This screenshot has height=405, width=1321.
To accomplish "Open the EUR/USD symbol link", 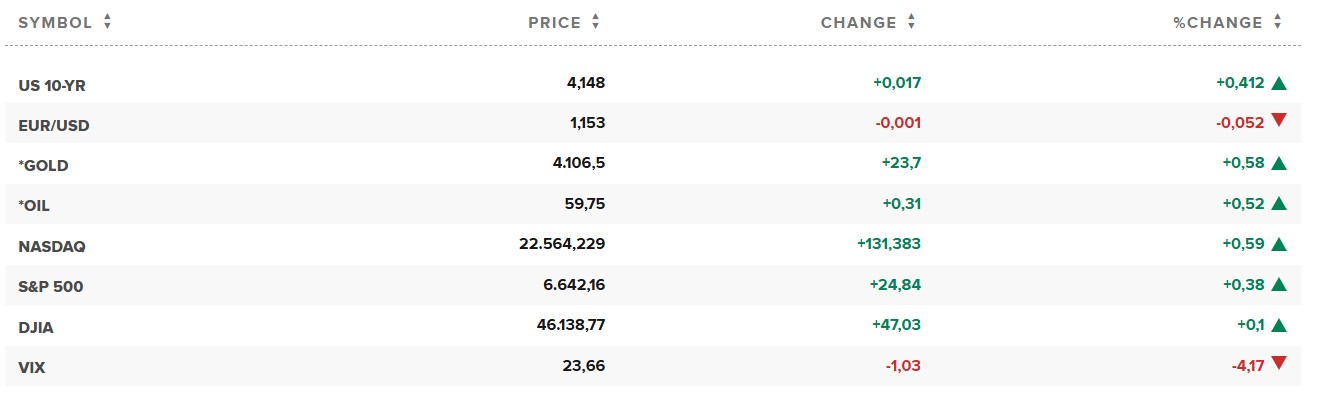I will point(54,126).
